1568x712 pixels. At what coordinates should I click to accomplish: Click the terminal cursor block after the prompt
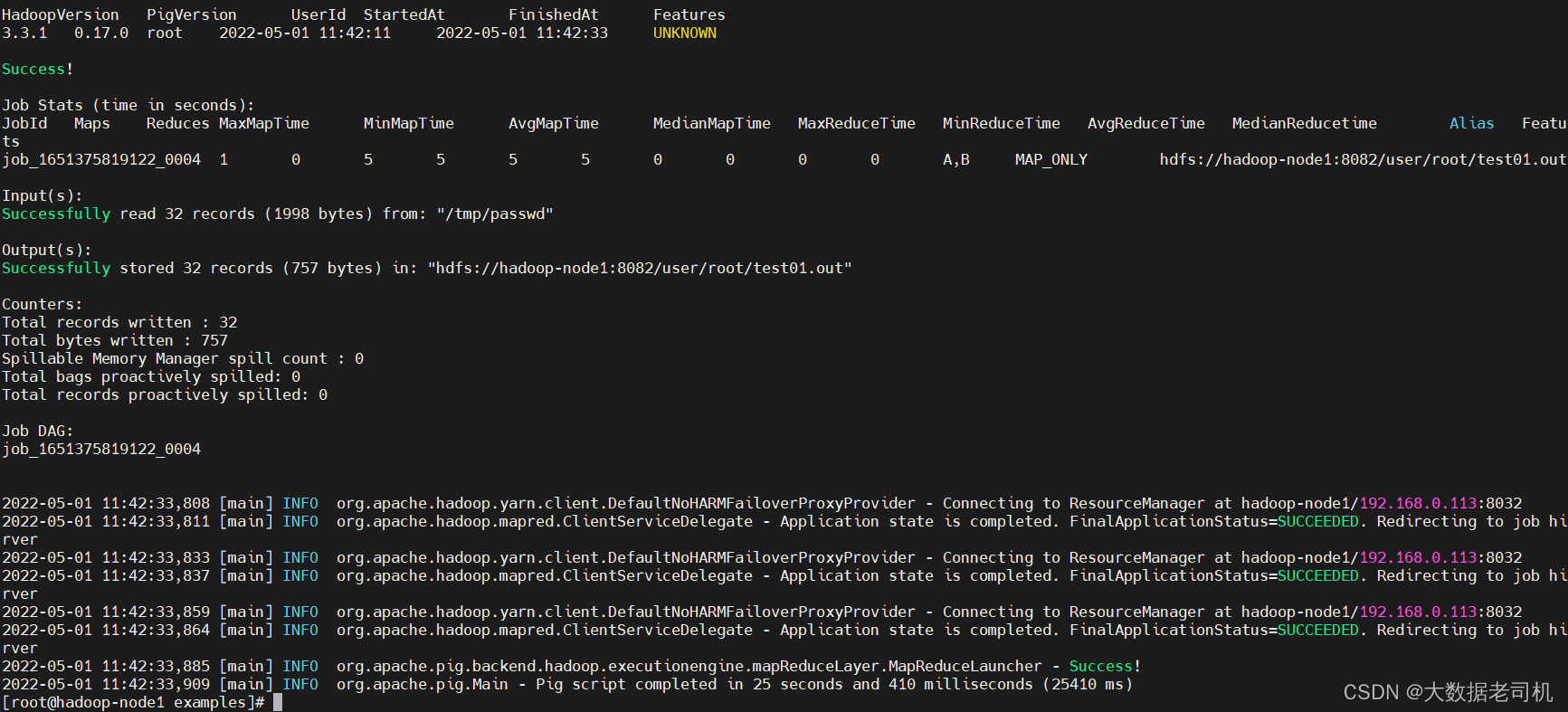278,702
